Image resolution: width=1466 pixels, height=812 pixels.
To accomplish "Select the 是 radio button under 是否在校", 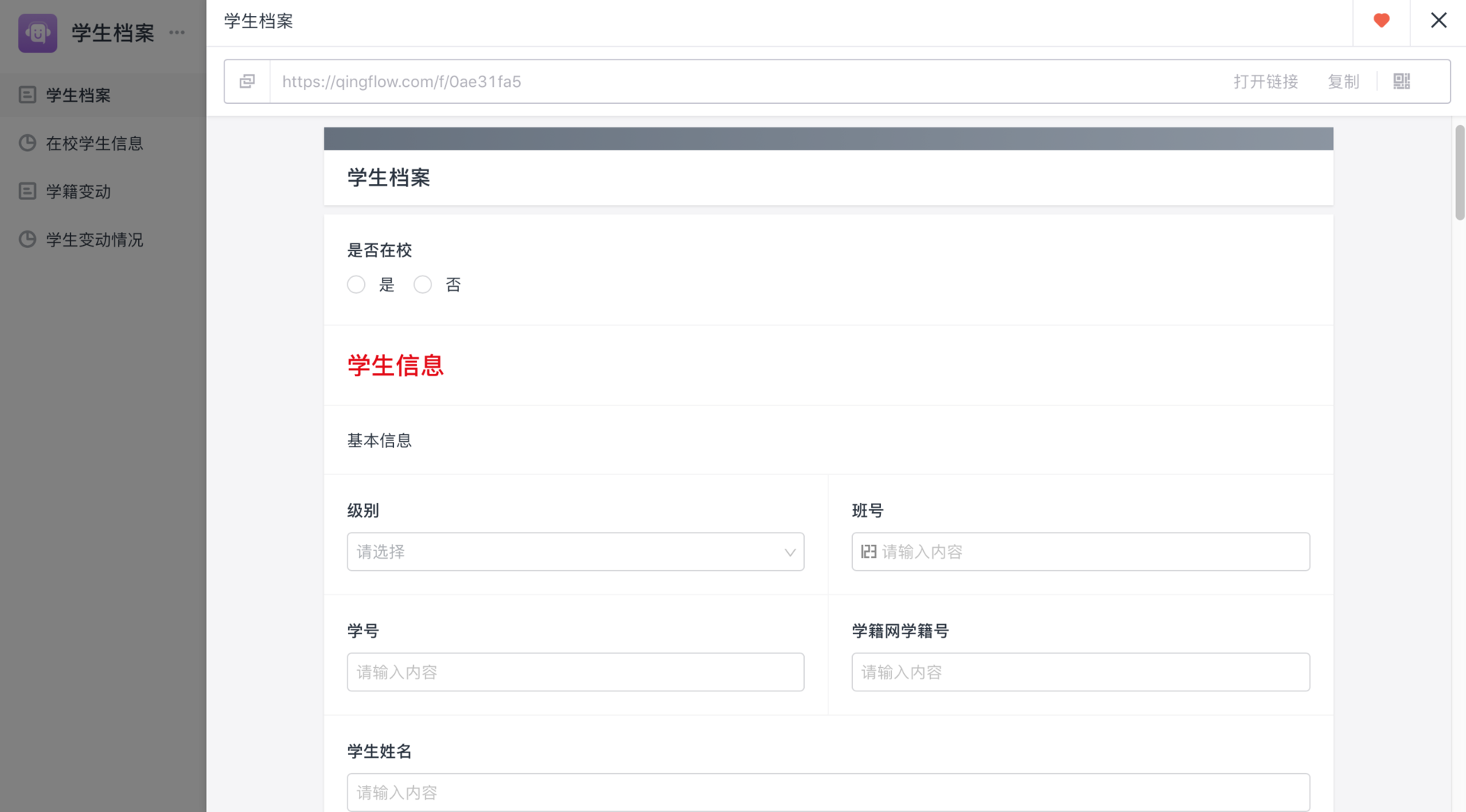I will coord(356,284).
